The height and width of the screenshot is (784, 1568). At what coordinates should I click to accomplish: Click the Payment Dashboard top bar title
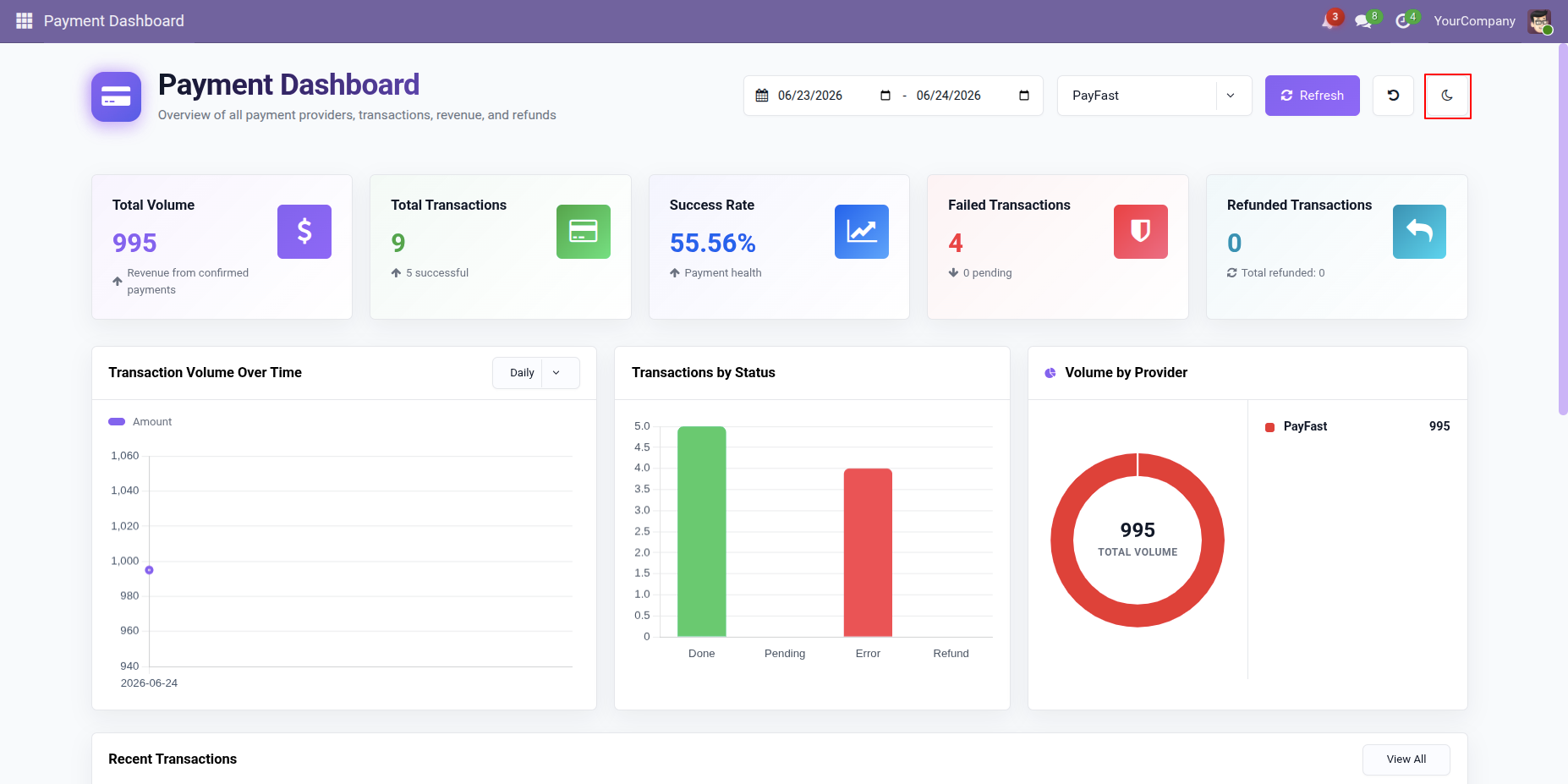coord(114,21)
